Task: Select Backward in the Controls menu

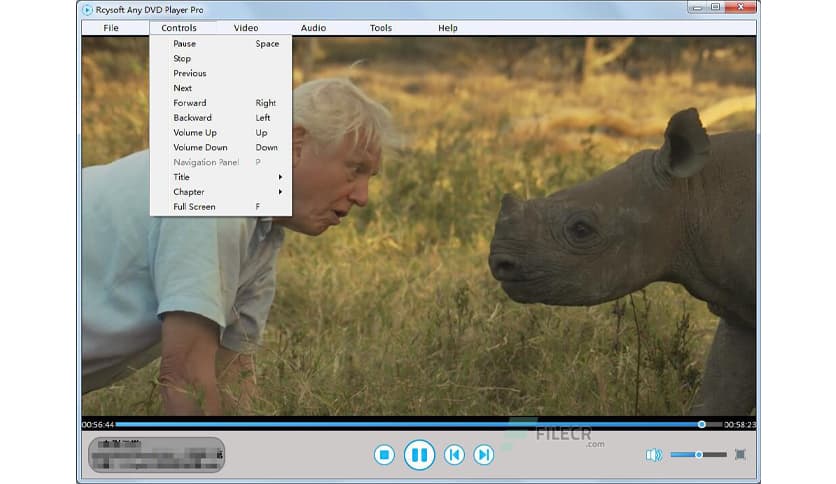Action: coord(221,118)
